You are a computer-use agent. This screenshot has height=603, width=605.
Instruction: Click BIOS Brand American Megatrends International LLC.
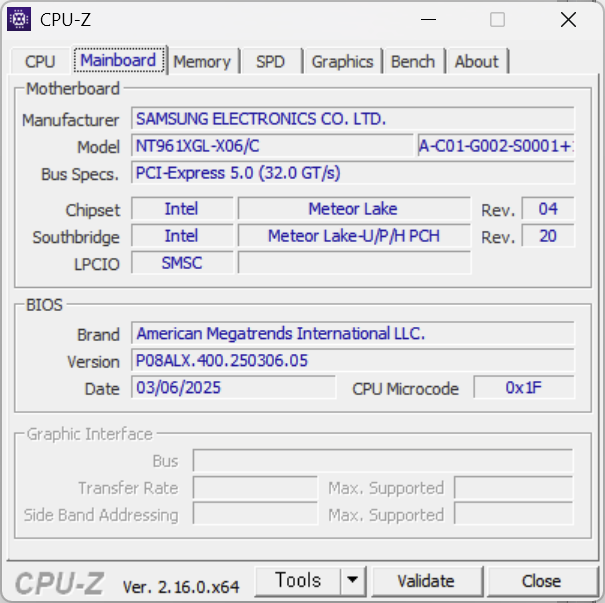coord(353,333)
